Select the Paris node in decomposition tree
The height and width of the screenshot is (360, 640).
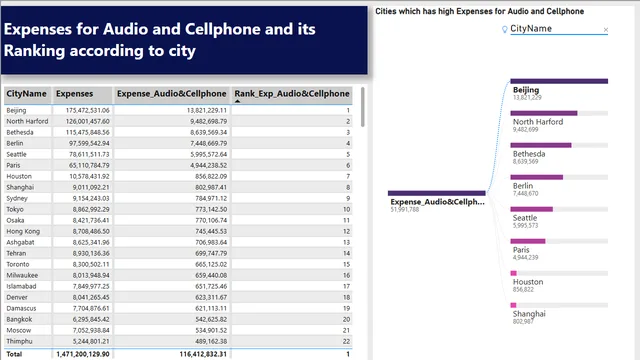click(559, 249)
